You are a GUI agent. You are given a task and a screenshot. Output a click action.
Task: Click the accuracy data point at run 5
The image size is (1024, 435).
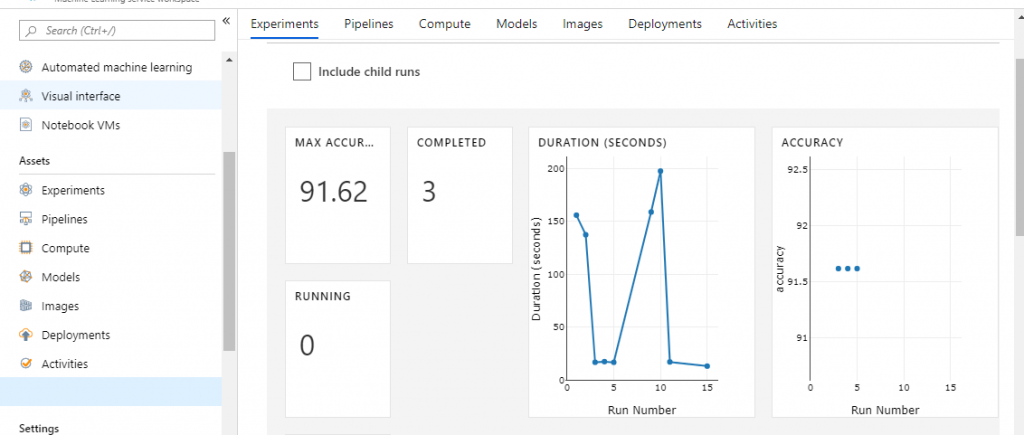857,268
